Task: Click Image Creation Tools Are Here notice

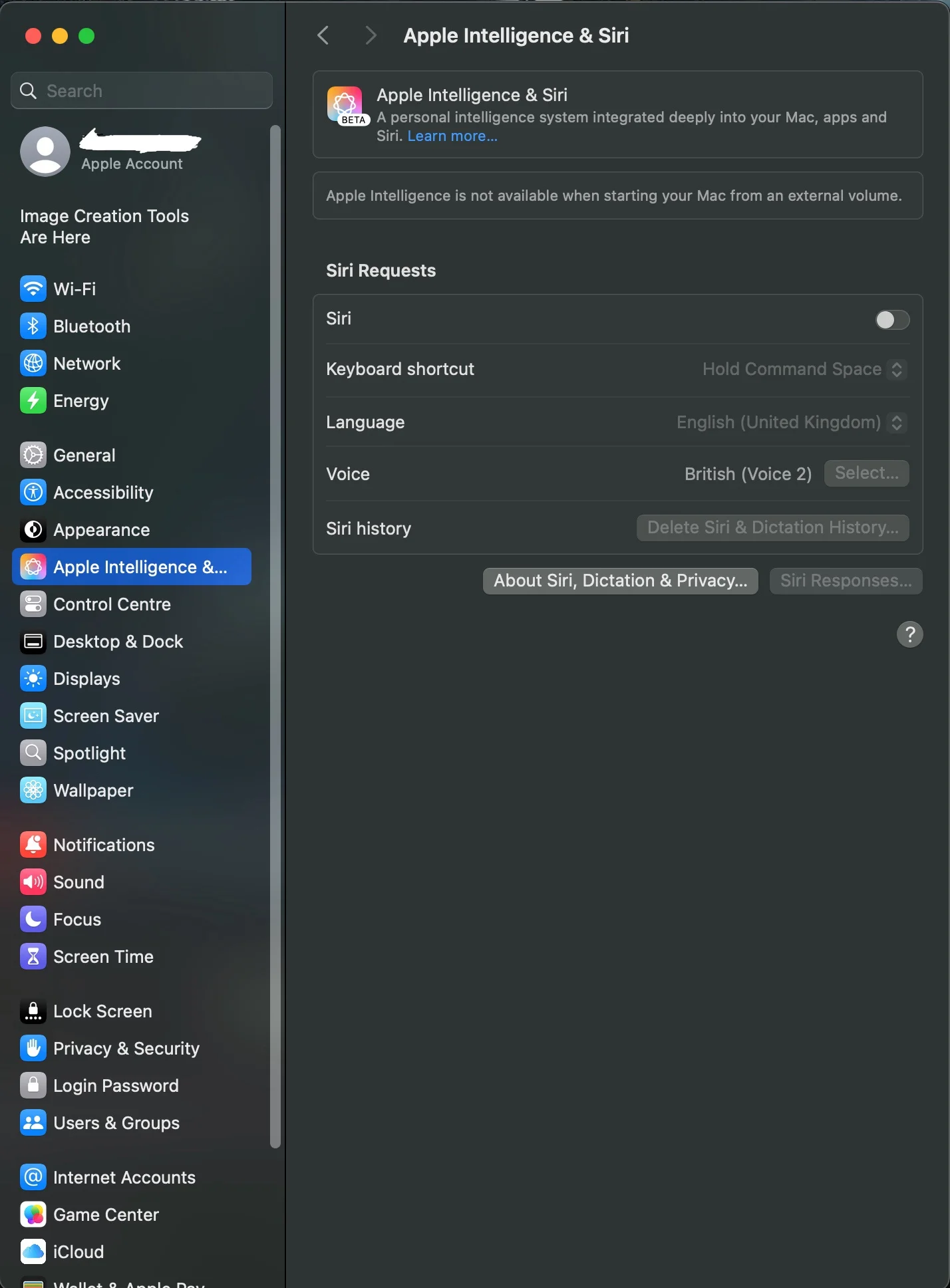Action: click(x=104, y=227)
